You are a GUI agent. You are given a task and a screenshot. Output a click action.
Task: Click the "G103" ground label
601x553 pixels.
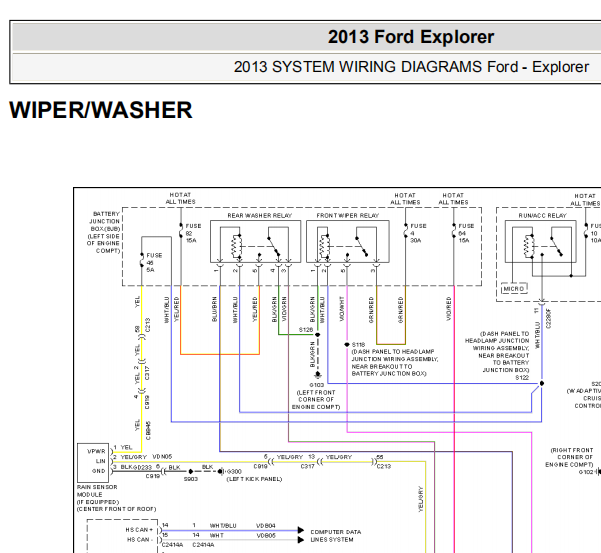317,385
